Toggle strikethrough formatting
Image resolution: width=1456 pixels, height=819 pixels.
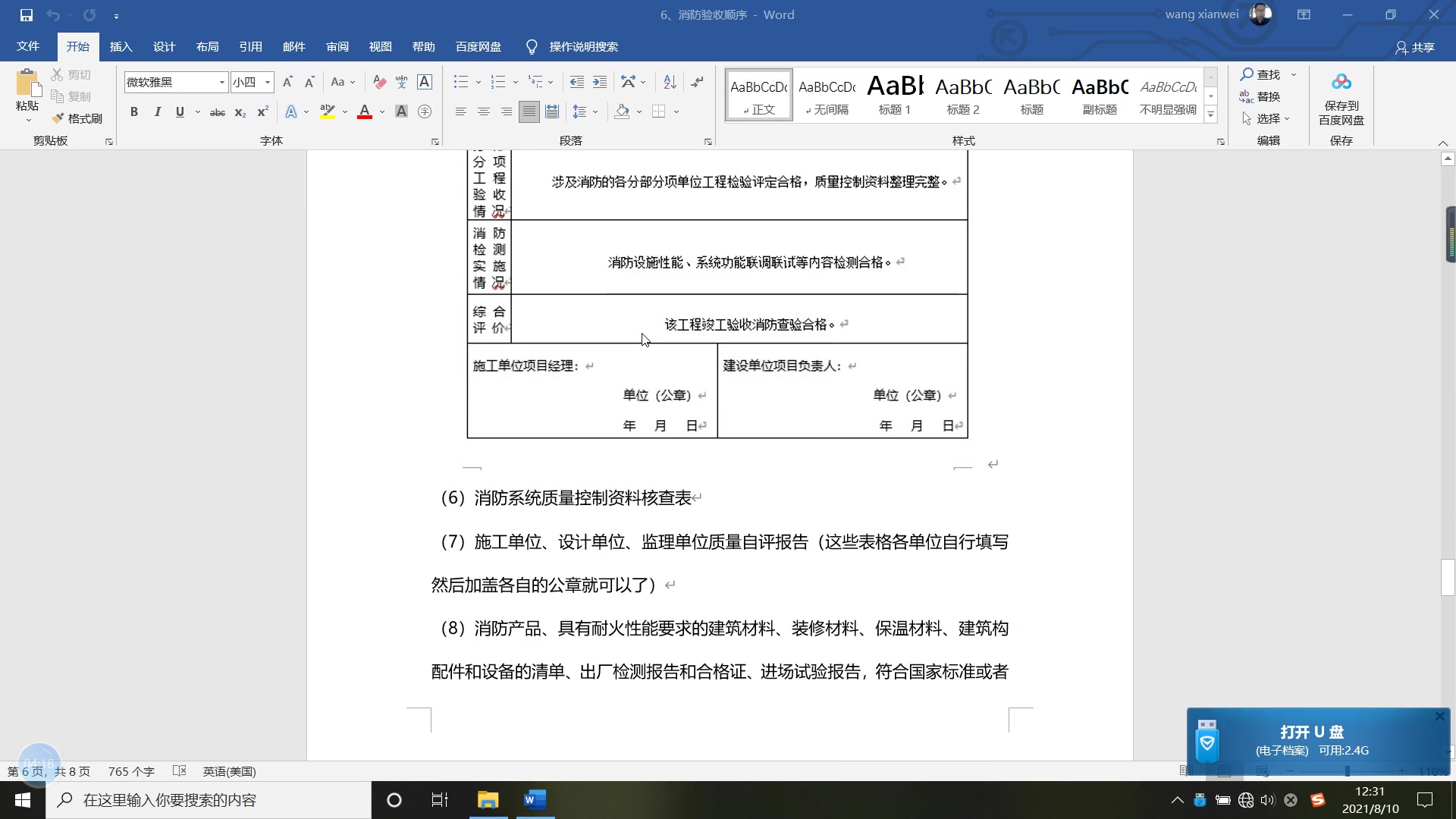pos(217,112)
